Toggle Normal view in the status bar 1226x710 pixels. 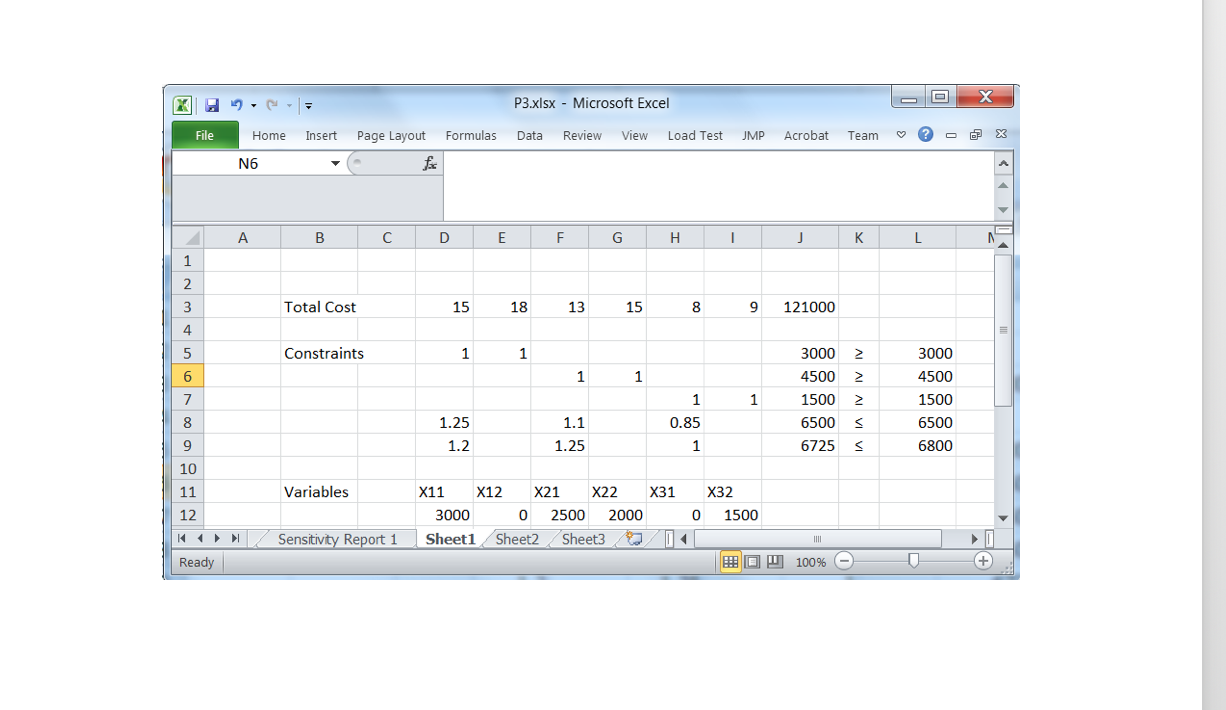731,561
